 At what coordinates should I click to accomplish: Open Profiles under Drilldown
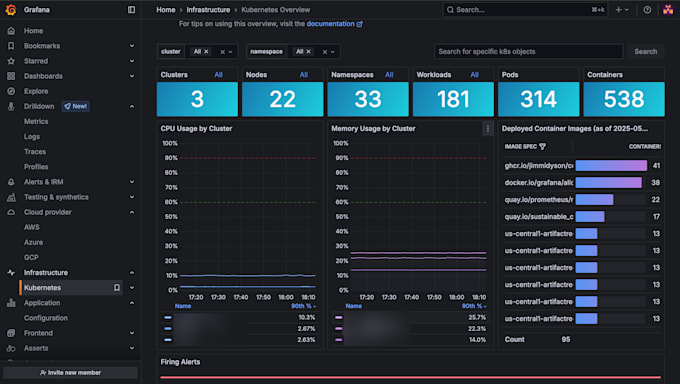[36, 167]
